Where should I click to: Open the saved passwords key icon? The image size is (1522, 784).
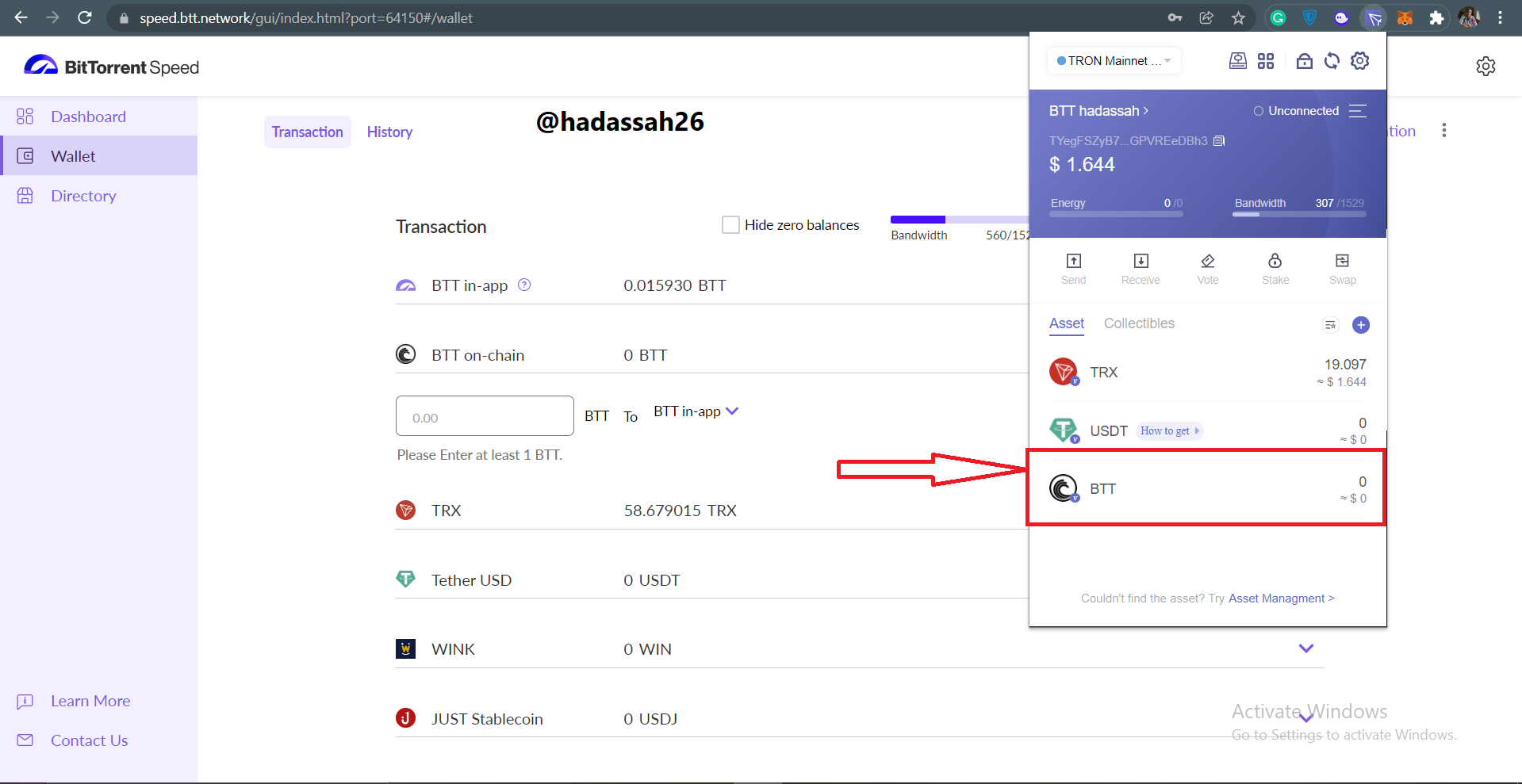click(x=1175, y=17)
